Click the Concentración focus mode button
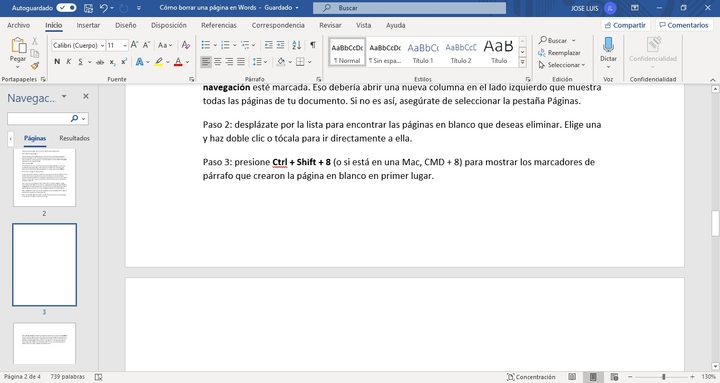This screenshot has width=720, height=383. pos(531,377)
